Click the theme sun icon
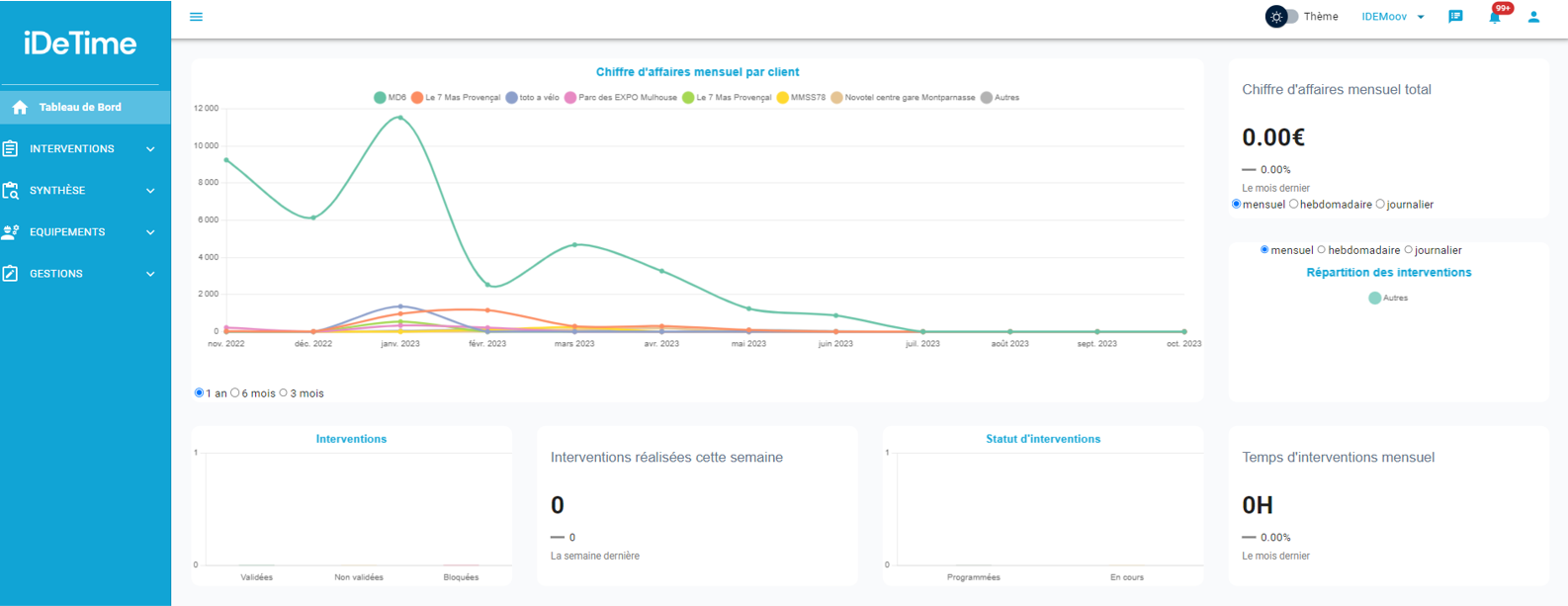 (x=1276, y=17)
